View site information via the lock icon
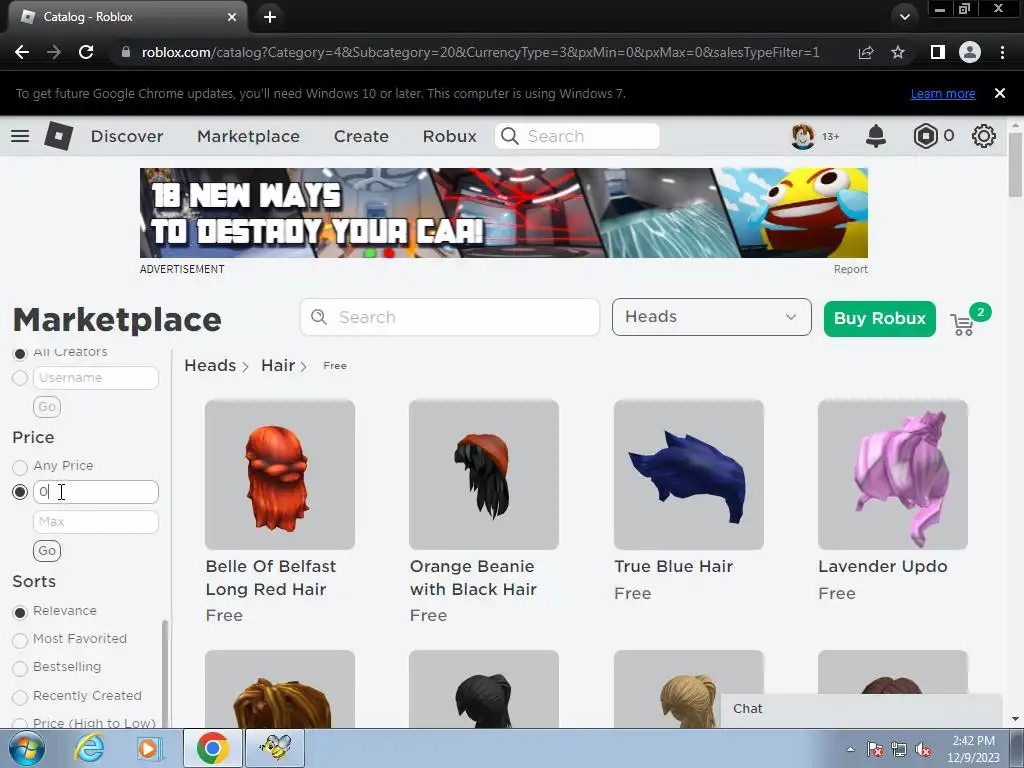Screen dimensions: 1024x768 tap(125, 52)
